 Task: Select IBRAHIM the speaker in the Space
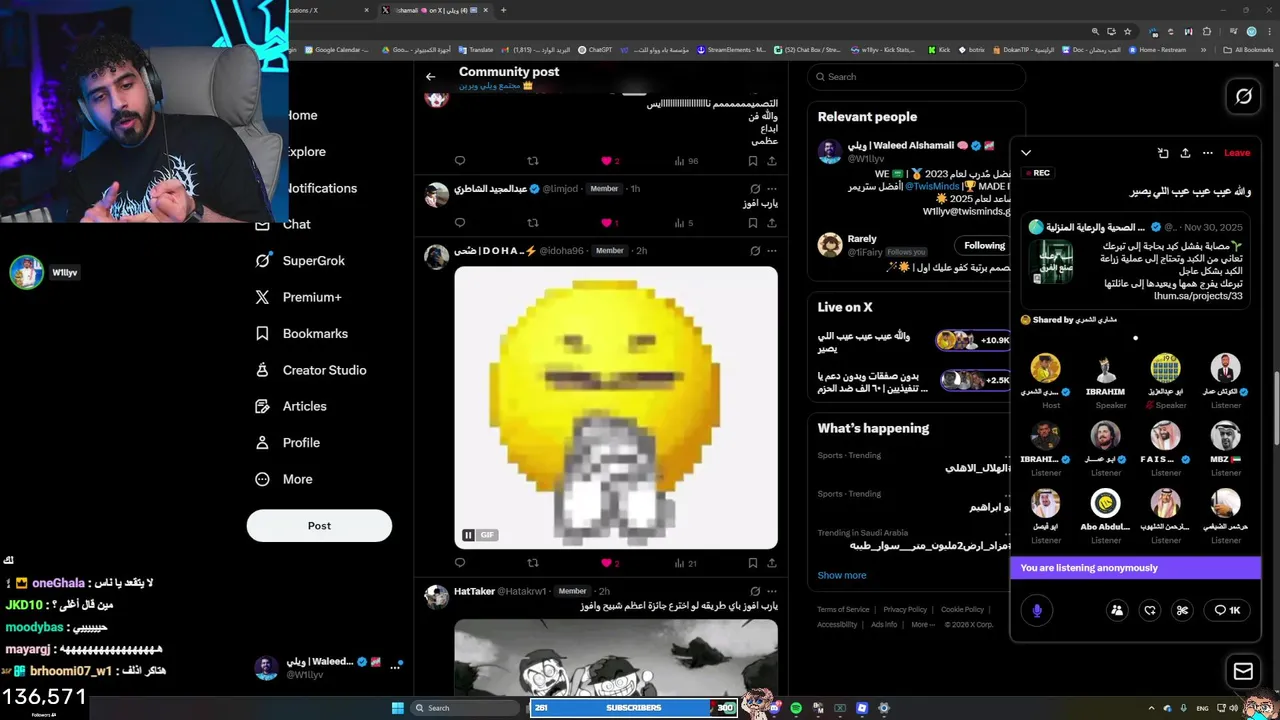tap(1106, 368)
